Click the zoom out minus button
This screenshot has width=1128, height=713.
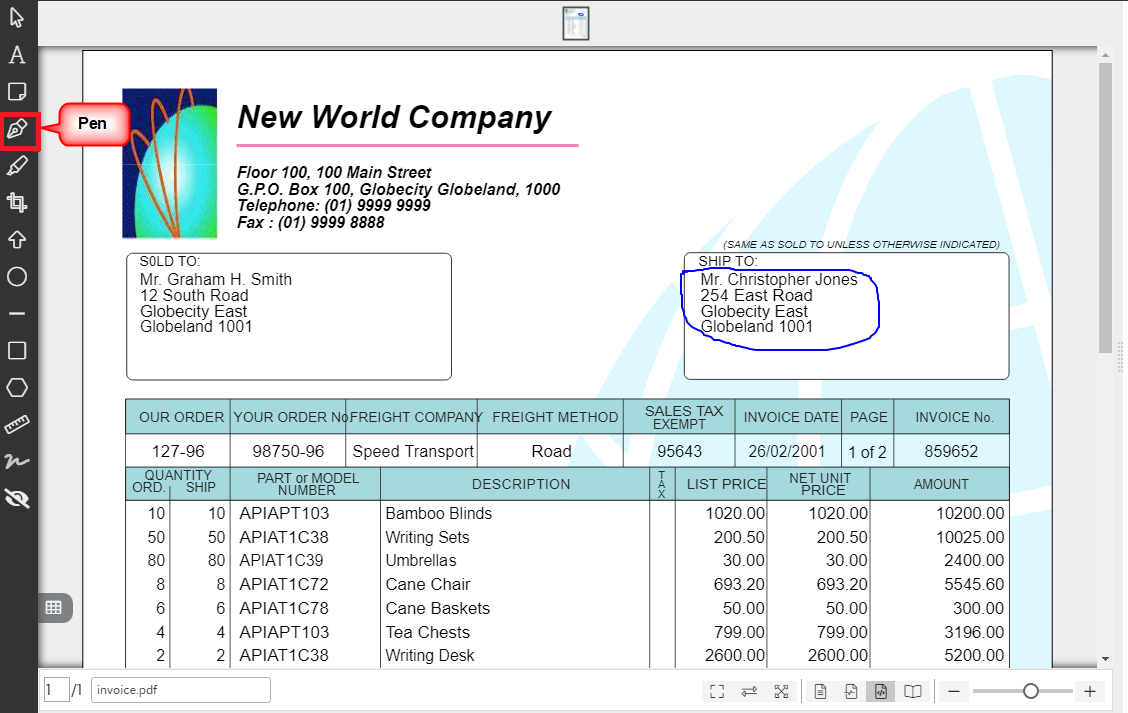click(954, 691)
